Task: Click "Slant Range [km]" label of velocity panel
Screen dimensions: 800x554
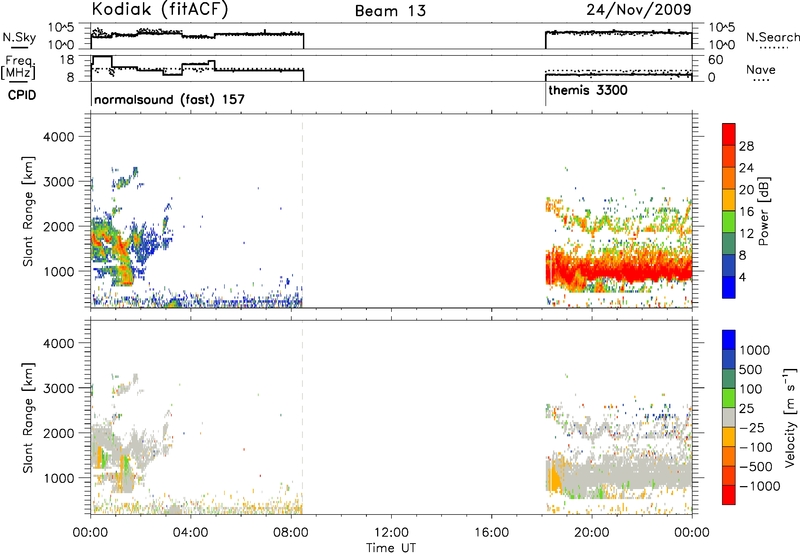Action: coord(28,418)
